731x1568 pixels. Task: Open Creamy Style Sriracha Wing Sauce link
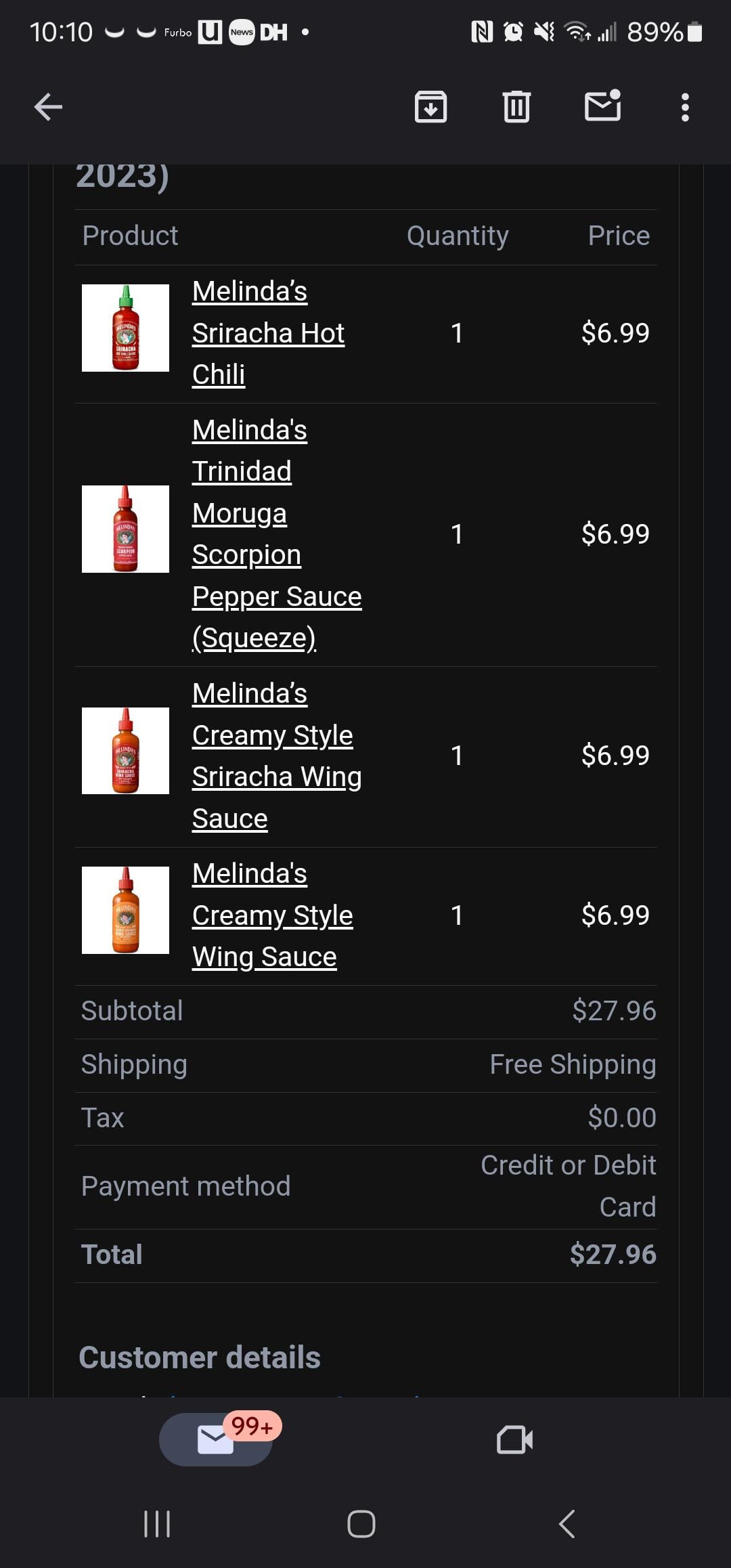pos(276,756)
